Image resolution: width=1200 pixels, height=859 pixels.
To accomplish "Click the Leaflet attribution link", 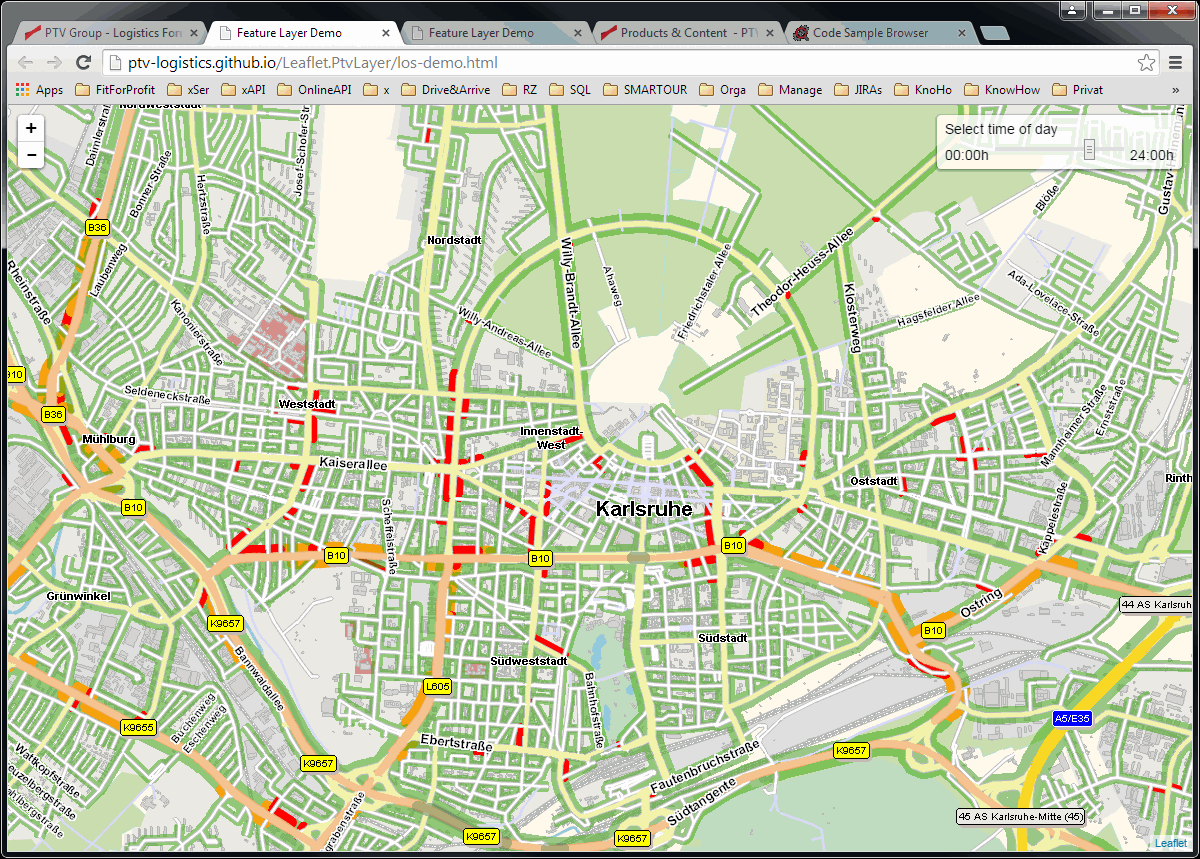I will point(1171,843).
